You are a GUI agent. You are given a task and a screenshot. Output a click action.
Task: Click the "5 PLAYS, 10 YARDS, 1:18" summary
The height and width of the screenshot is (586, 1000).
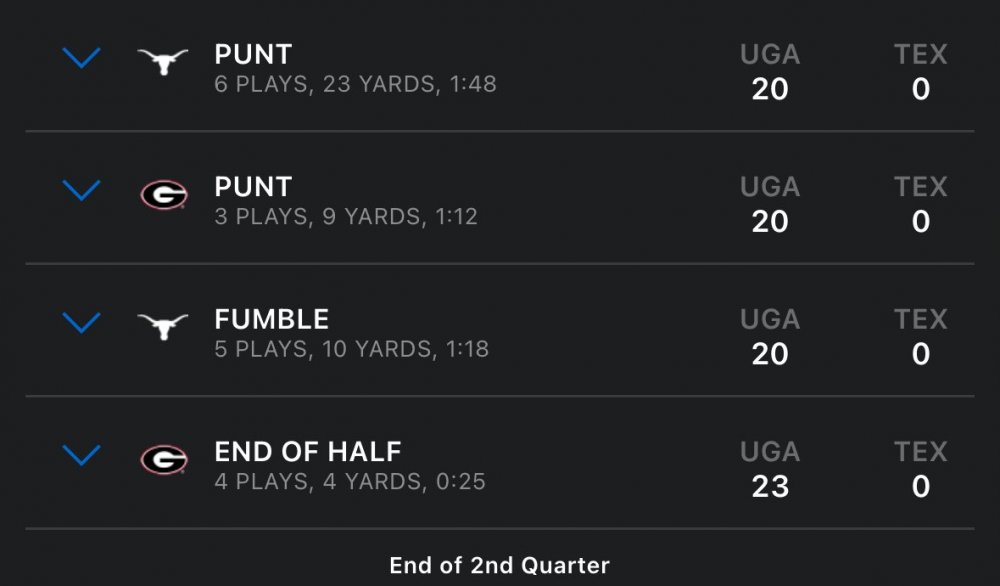[x=351, y=349]
